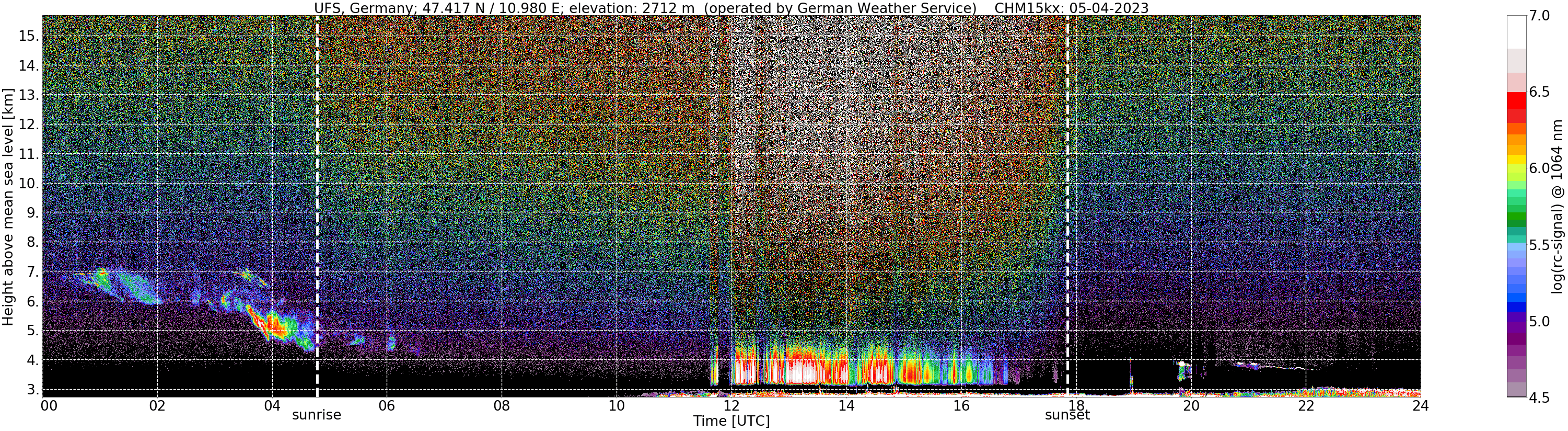Click the y-axis tick label '5.'

pos(32,331)
